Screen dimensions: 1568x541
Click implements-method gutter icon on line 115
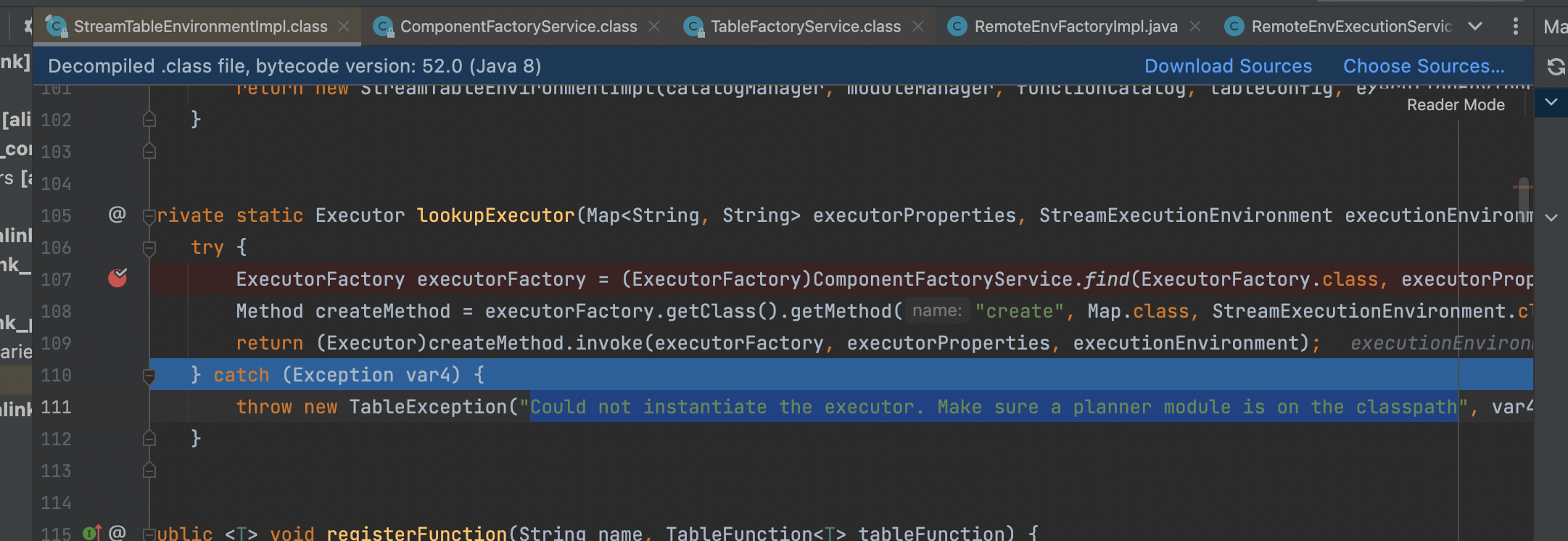pos(92,533)
